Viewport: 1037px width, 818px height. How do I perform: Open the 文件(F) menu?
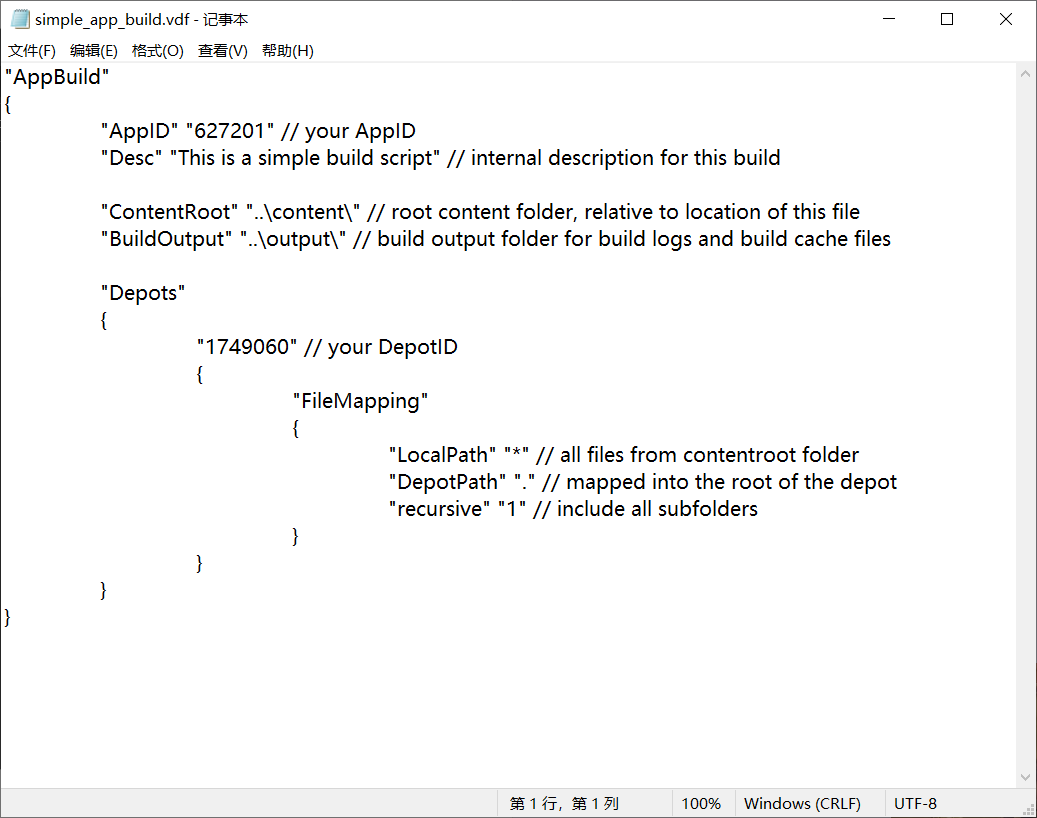point(32,51)
